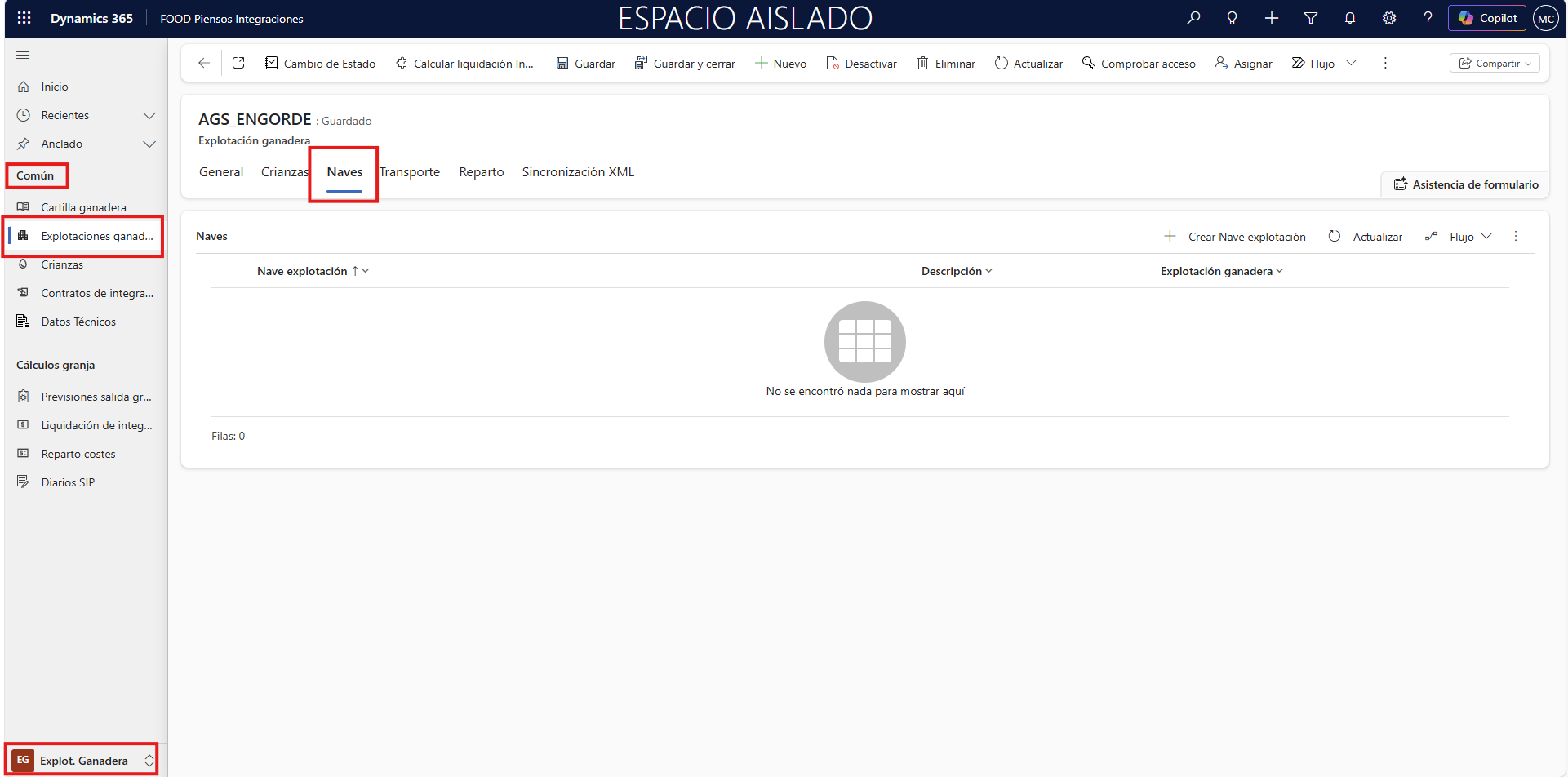This screenshot has width=1568, height=777.
Task: Switch to the Transporte tab
Action: click(x=410, y=172)
